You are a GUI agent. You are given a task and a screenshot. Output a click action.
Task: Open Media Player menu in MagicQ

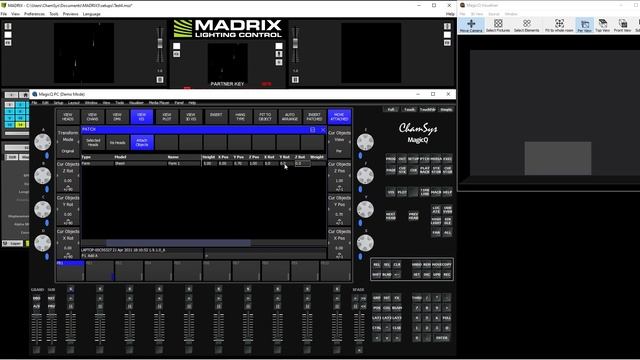tap(159, 103)
